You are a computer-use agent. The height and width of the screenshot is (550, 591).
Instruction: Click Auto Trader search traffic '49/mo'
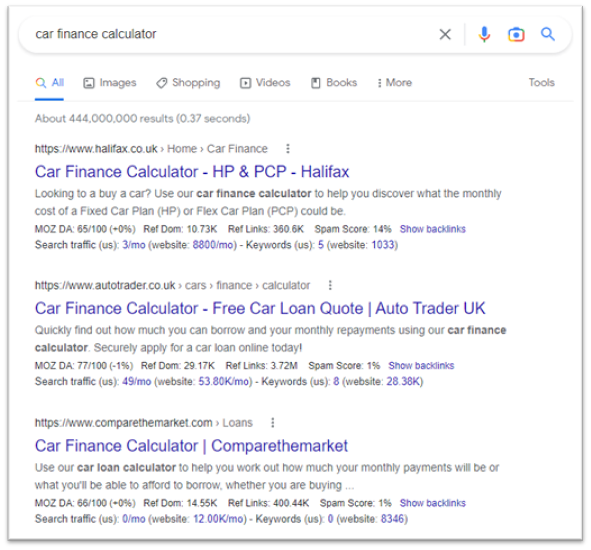(x=136, y=381)
